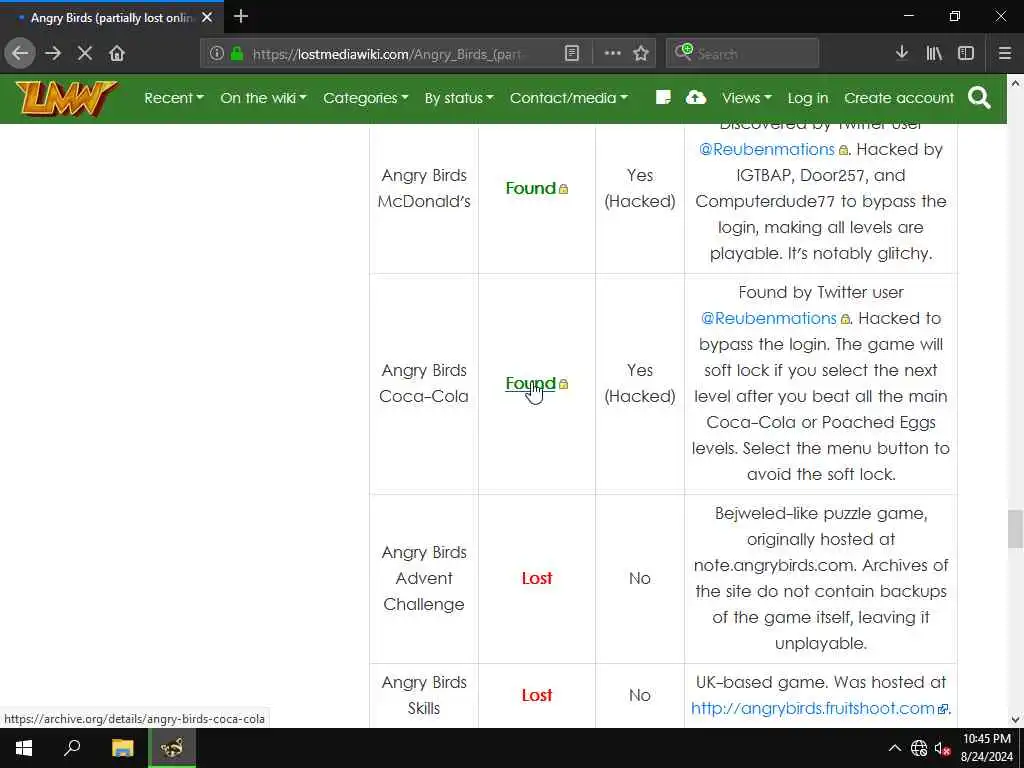Screen dimensions: 1024x768
Task: Click 'No' in Advent Challenge row
Action: click(640, 579)
